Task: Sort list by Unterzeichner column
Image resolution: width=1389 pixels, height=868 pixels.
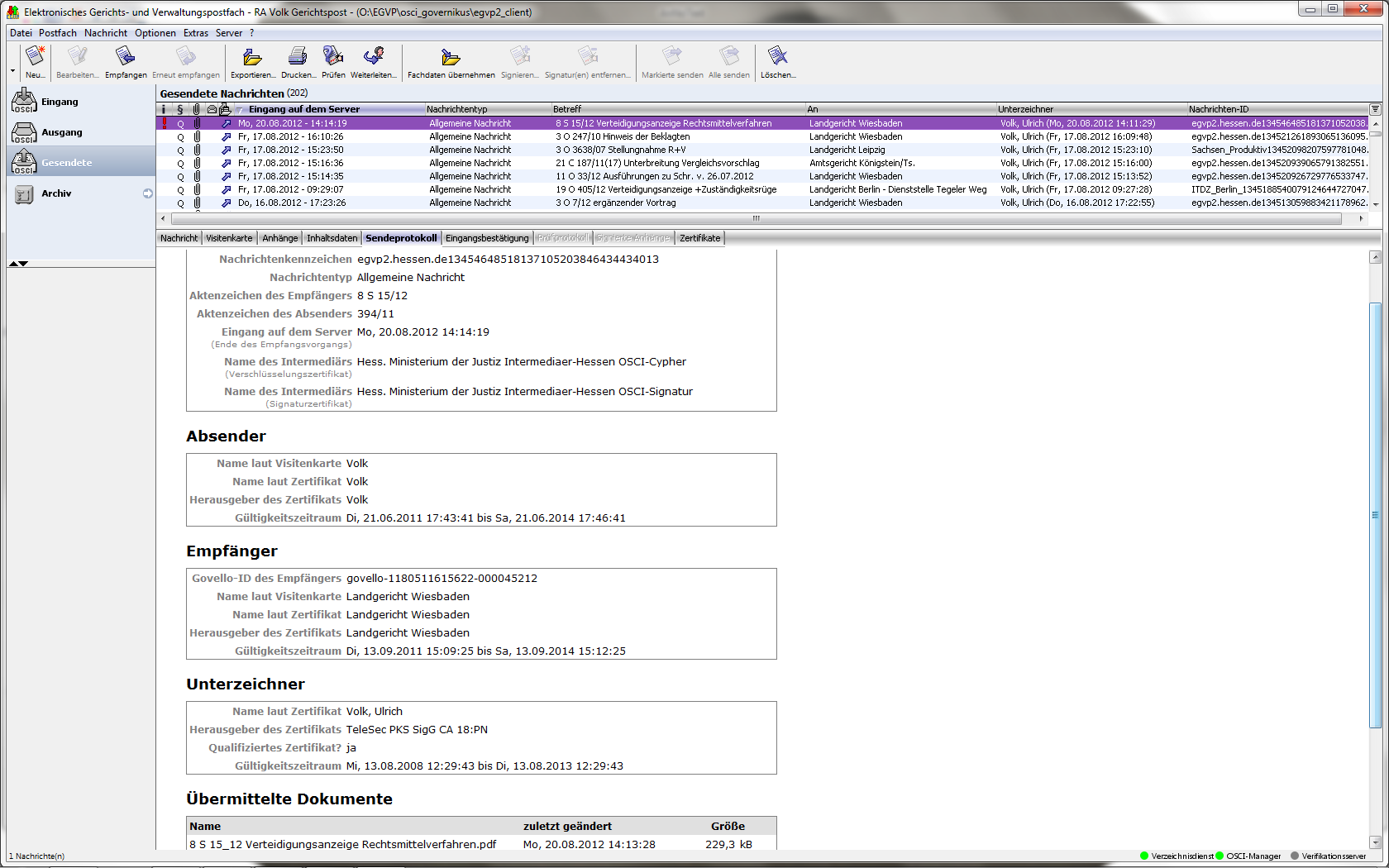Action: 1091,109
